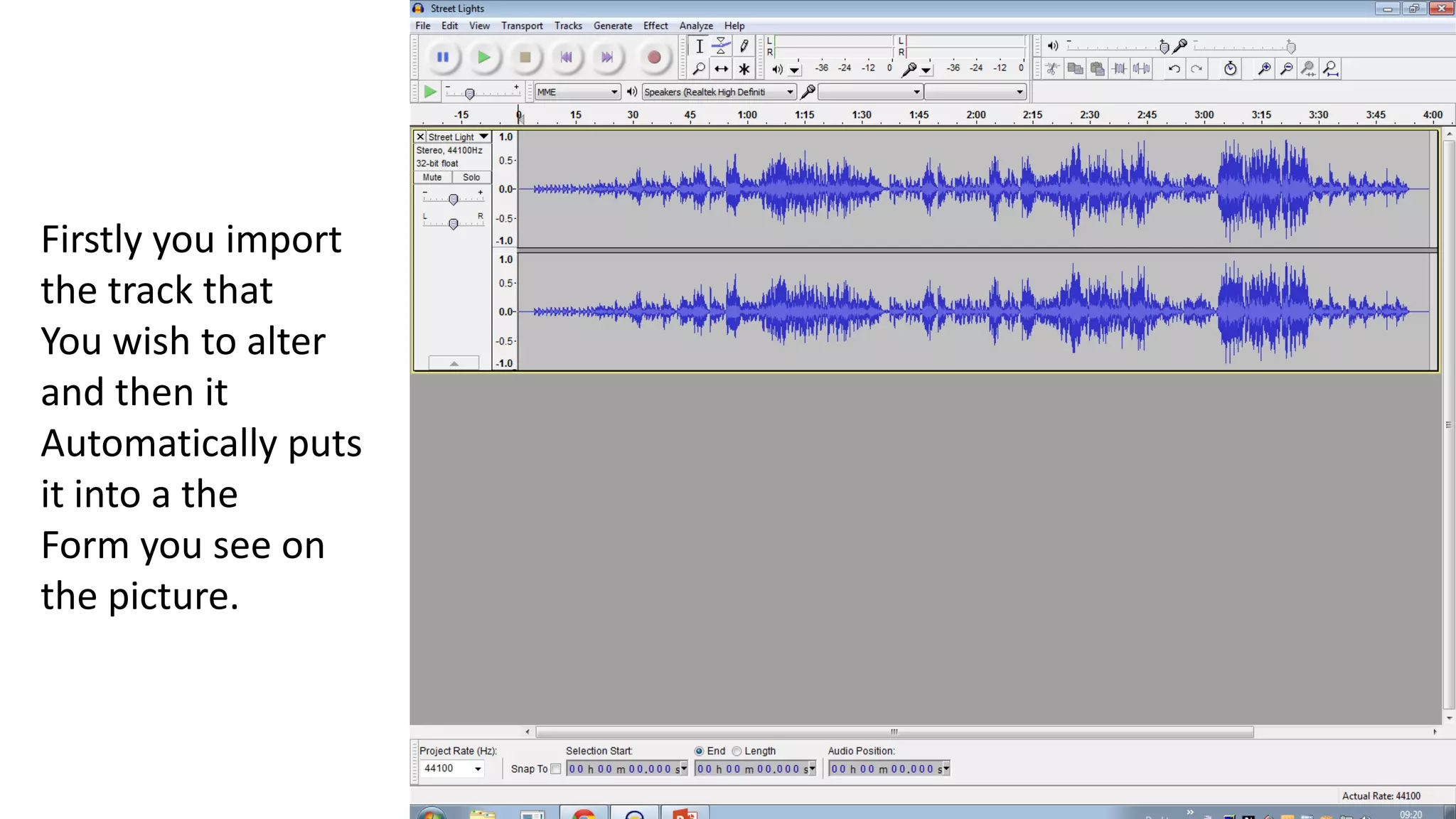The height and width of the screenshot is (819, 1456).
Task: Close the Street Light track with X
Action: (420, 136)
